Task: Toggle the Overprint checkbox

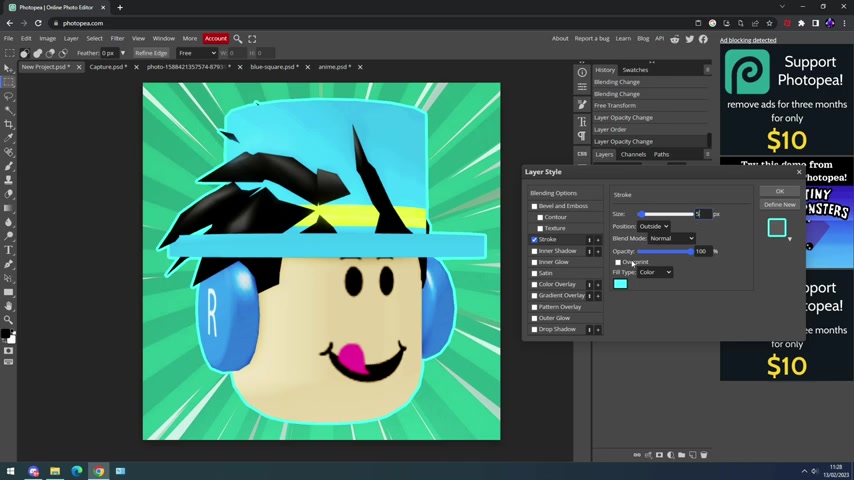Action: 618,263
